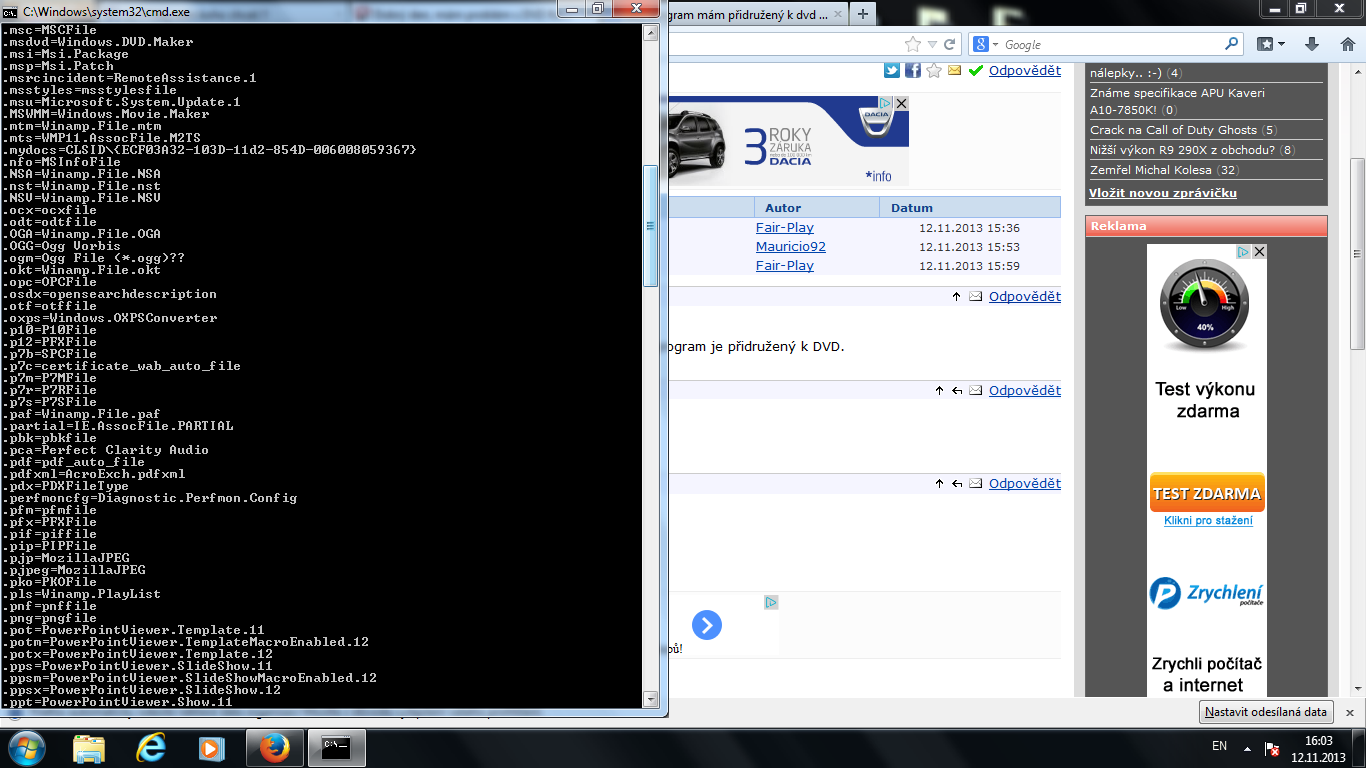This screenshot has height=768, width=1366.
Task: Close the Dacia banner ad
Action: point(901,103)
